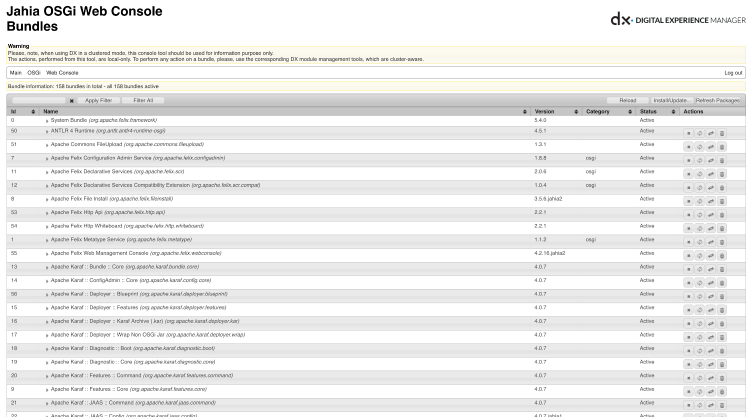This screenshot has height=417, width=750.
Task: Open the OSGi menu
Action: click(x=33, y=73)
